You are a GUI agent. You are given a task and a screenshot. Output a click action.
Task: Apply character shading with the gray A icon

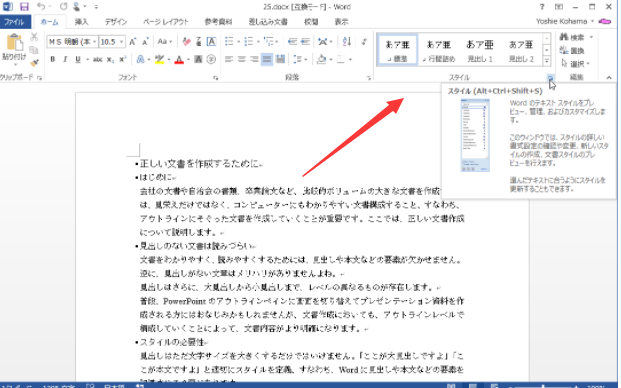(x=198, y=59)
